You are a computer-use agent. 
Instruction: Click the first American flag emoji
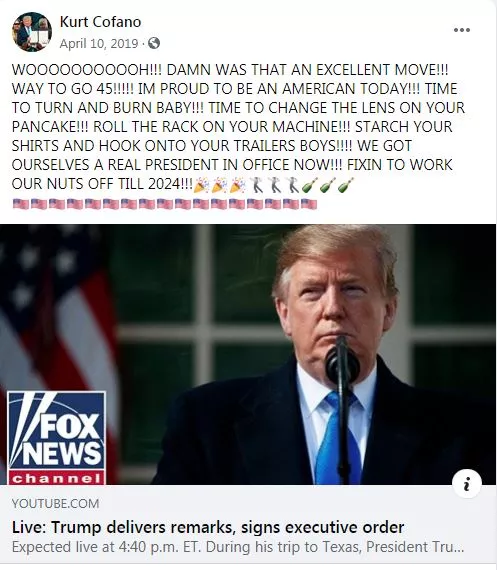[21, 204]
